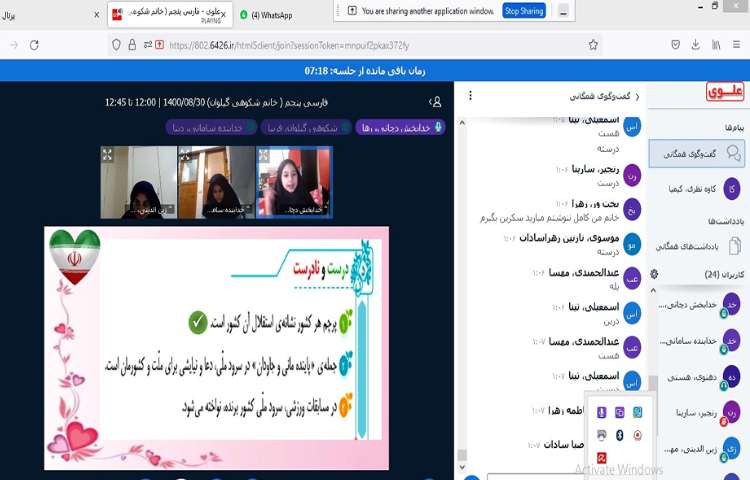Bookmark this page with the star icon
Image resolution: width=750 pixels, height=480 pixels.
(593, 45)
